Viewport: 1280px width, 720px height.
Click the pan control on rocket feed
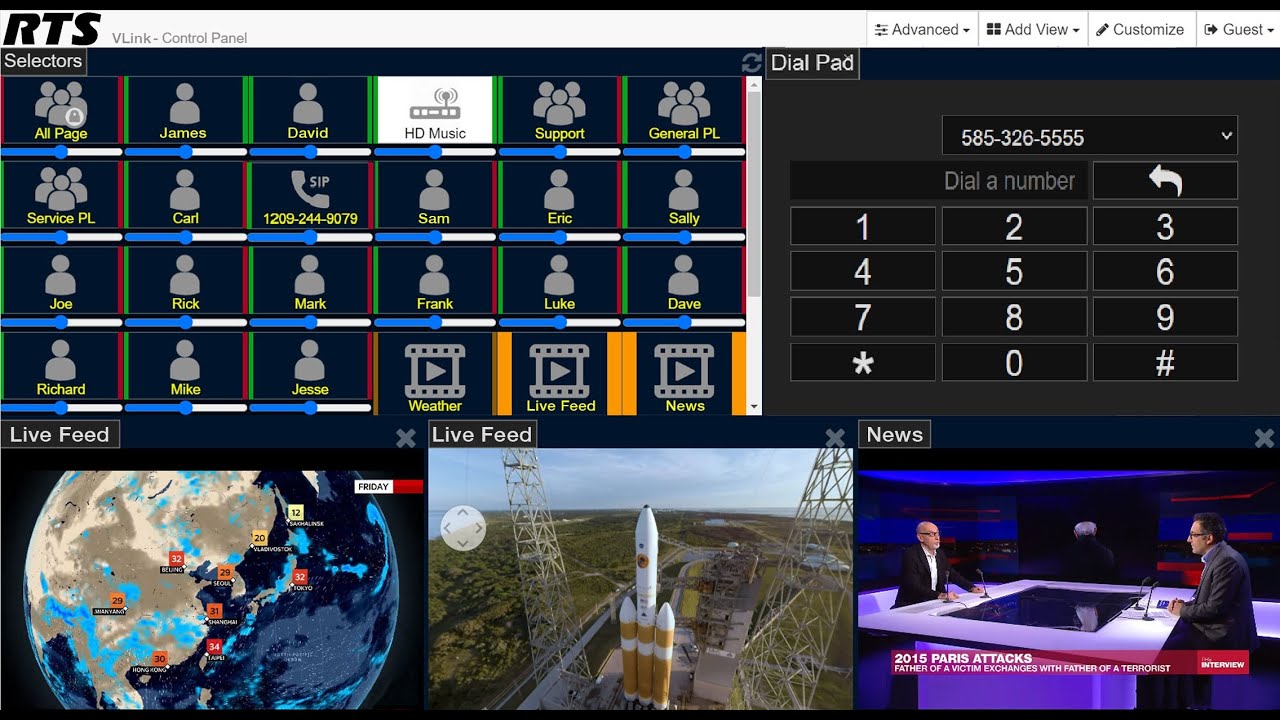[x=463, y=527]
